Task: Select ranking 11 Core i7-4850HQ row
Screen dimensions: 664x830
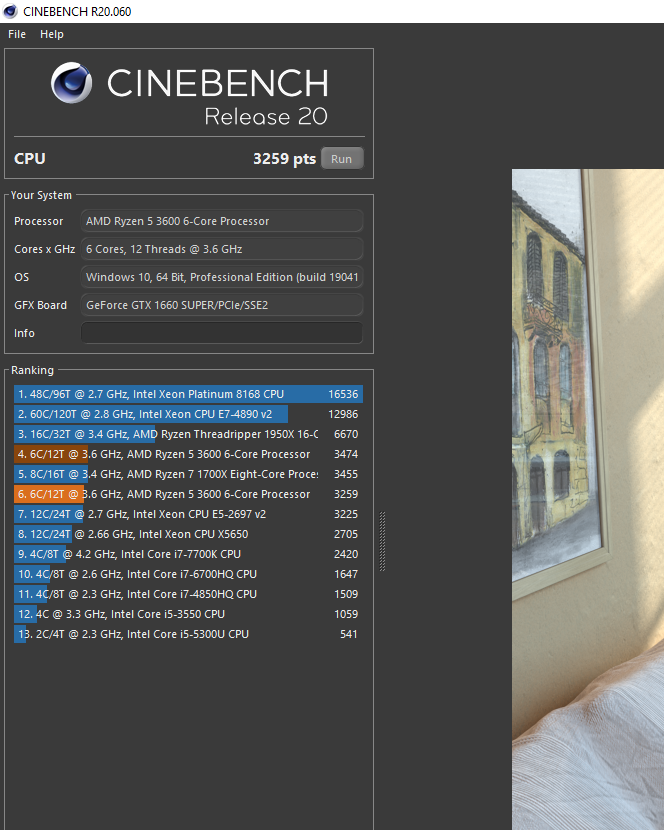Action: tap(188, 594)
